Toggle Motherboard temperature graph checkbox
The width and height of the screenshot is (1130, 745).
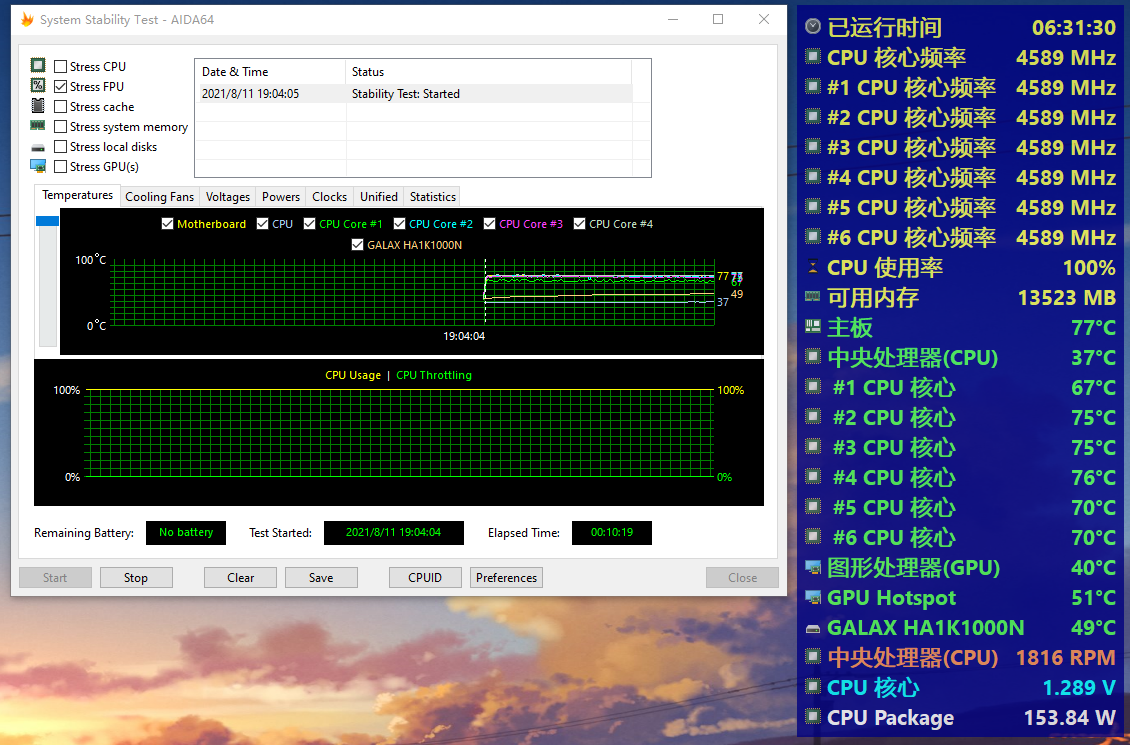click(x=168, y=224)
